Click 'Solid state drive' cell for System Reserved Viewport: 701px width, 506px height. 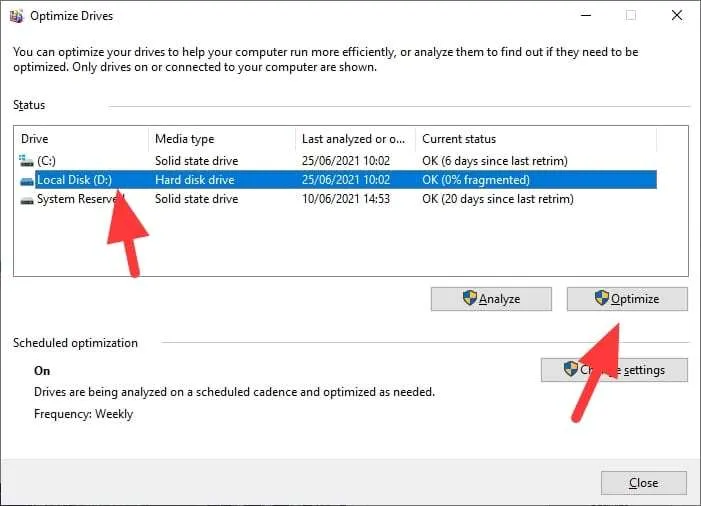(196, 199)
